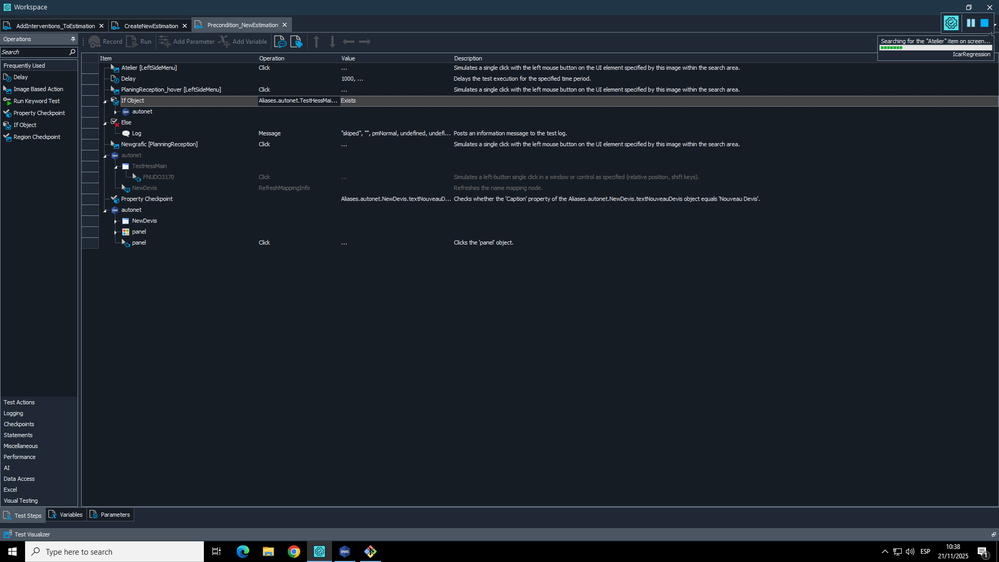Click the Windows Start button

point(12,552)
